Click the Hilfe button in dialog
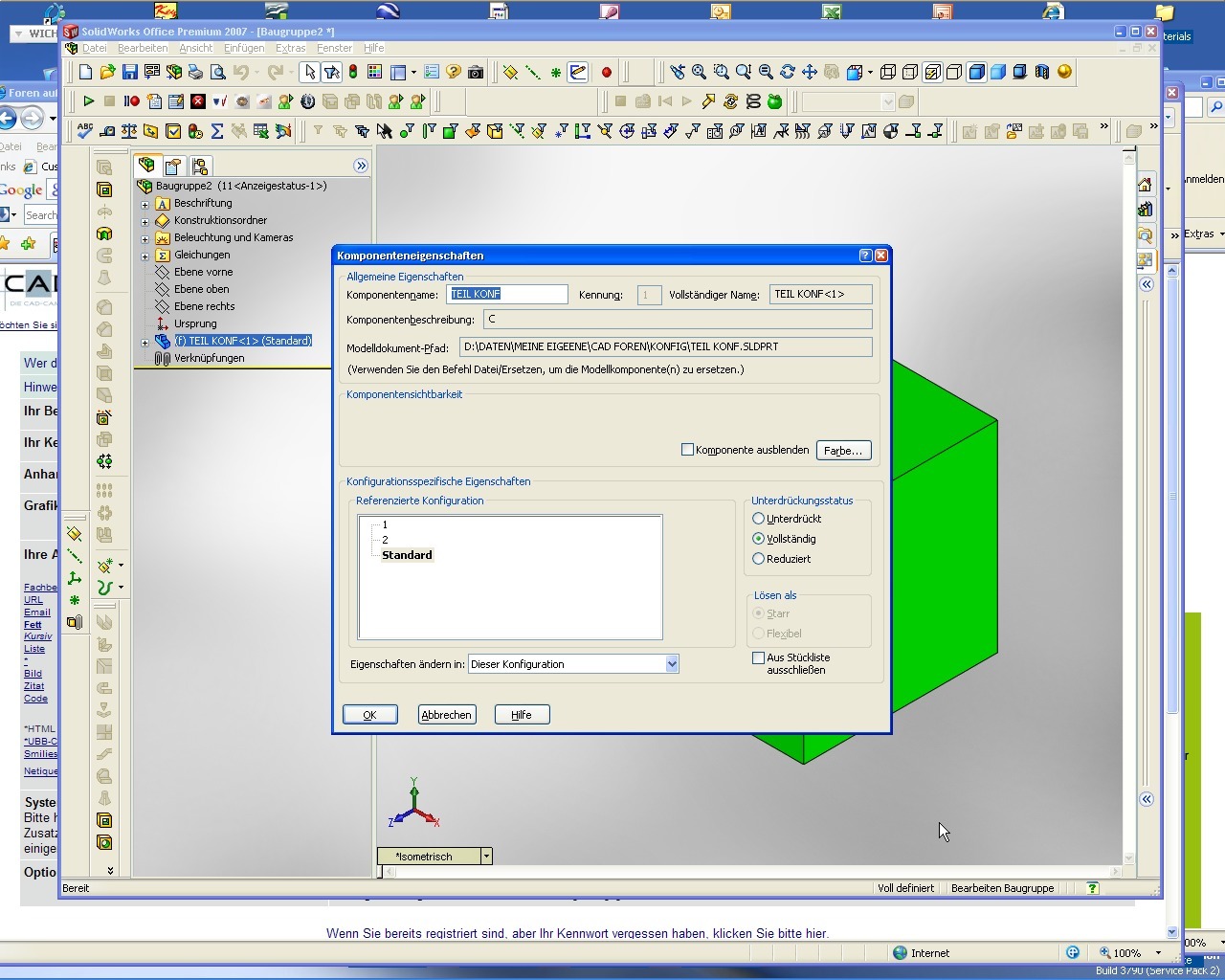1225x980 pixels. tap(522, 715)
